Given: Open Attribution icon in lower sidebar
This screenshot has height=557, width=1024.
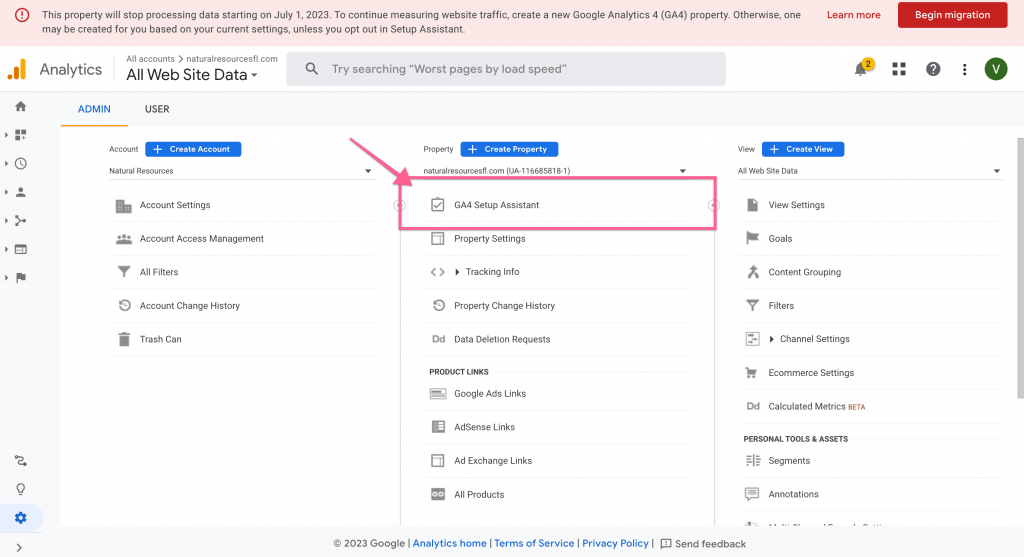Looking at the screenshot, I should (20, 460).
